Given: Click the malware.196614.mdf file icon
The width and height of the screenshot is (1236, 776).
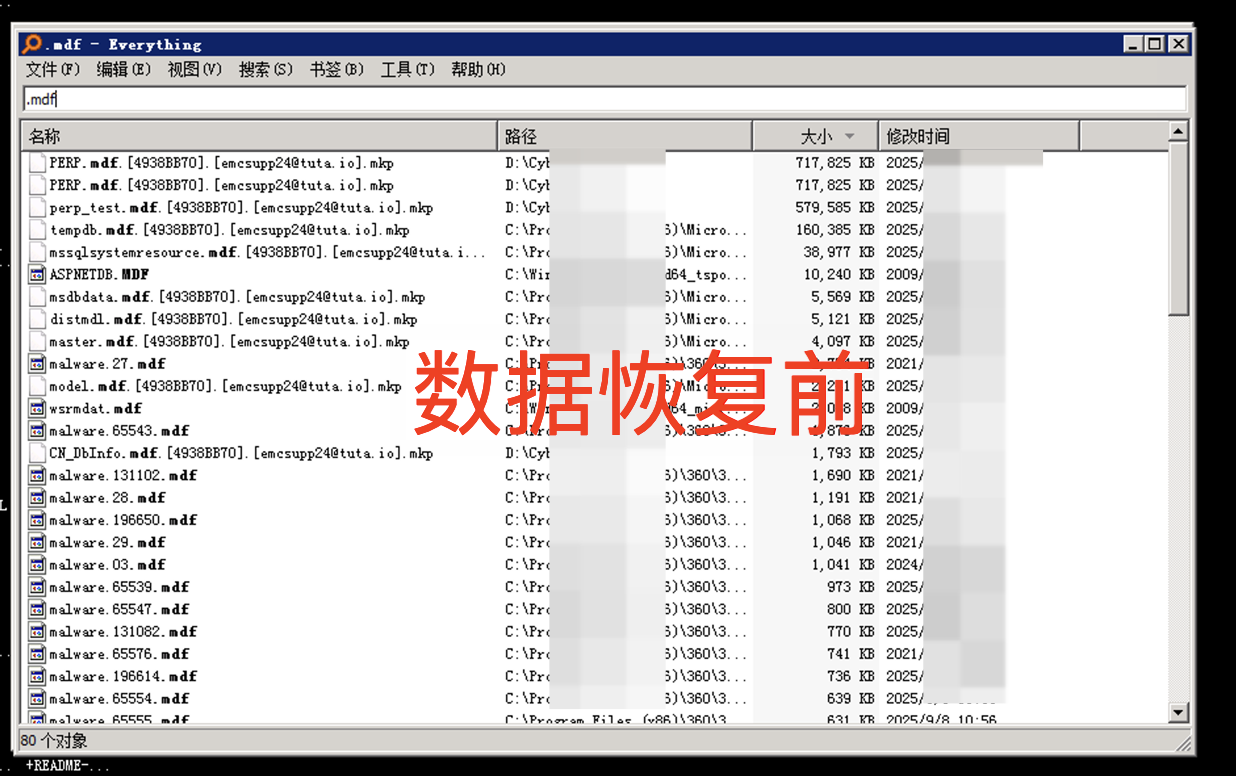Looking at the screenshot, I should [x=37, y=676].
